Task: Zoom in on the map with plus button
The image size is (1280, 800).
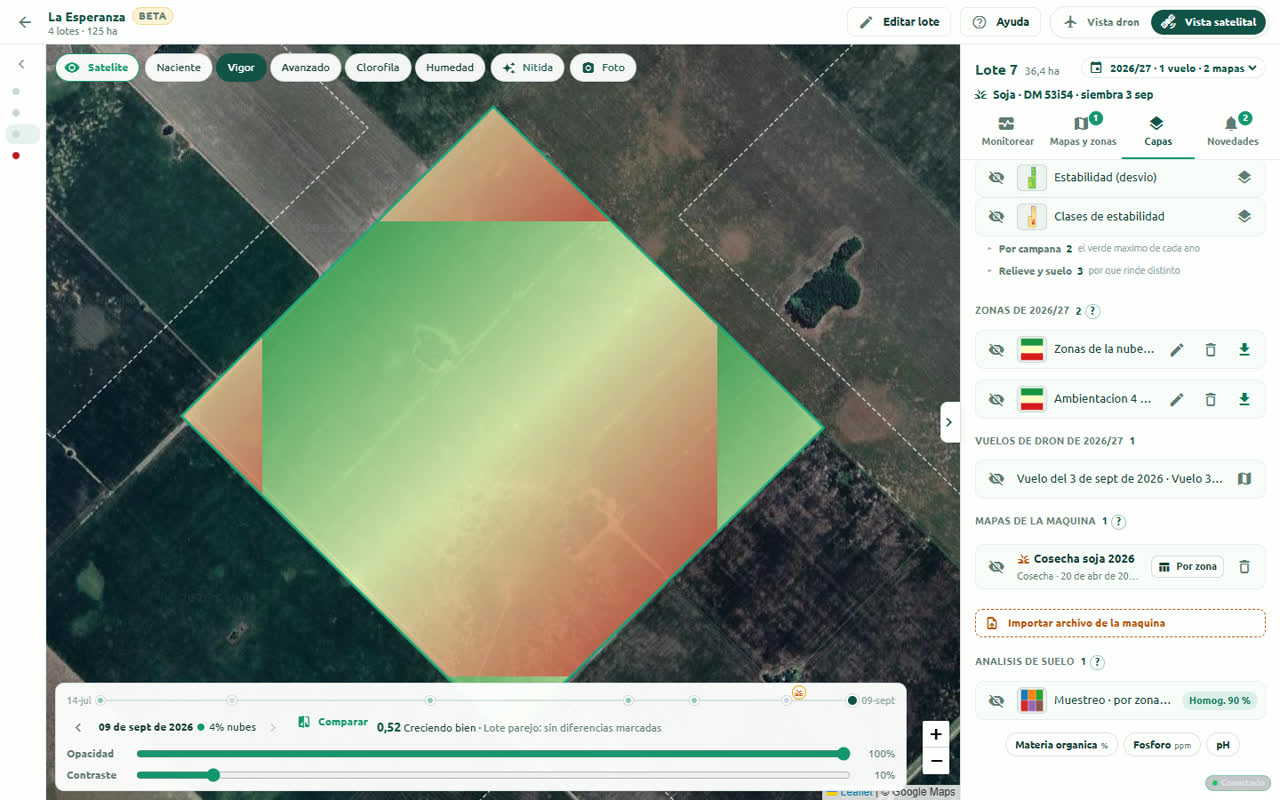Action: [x=935, y=734]
